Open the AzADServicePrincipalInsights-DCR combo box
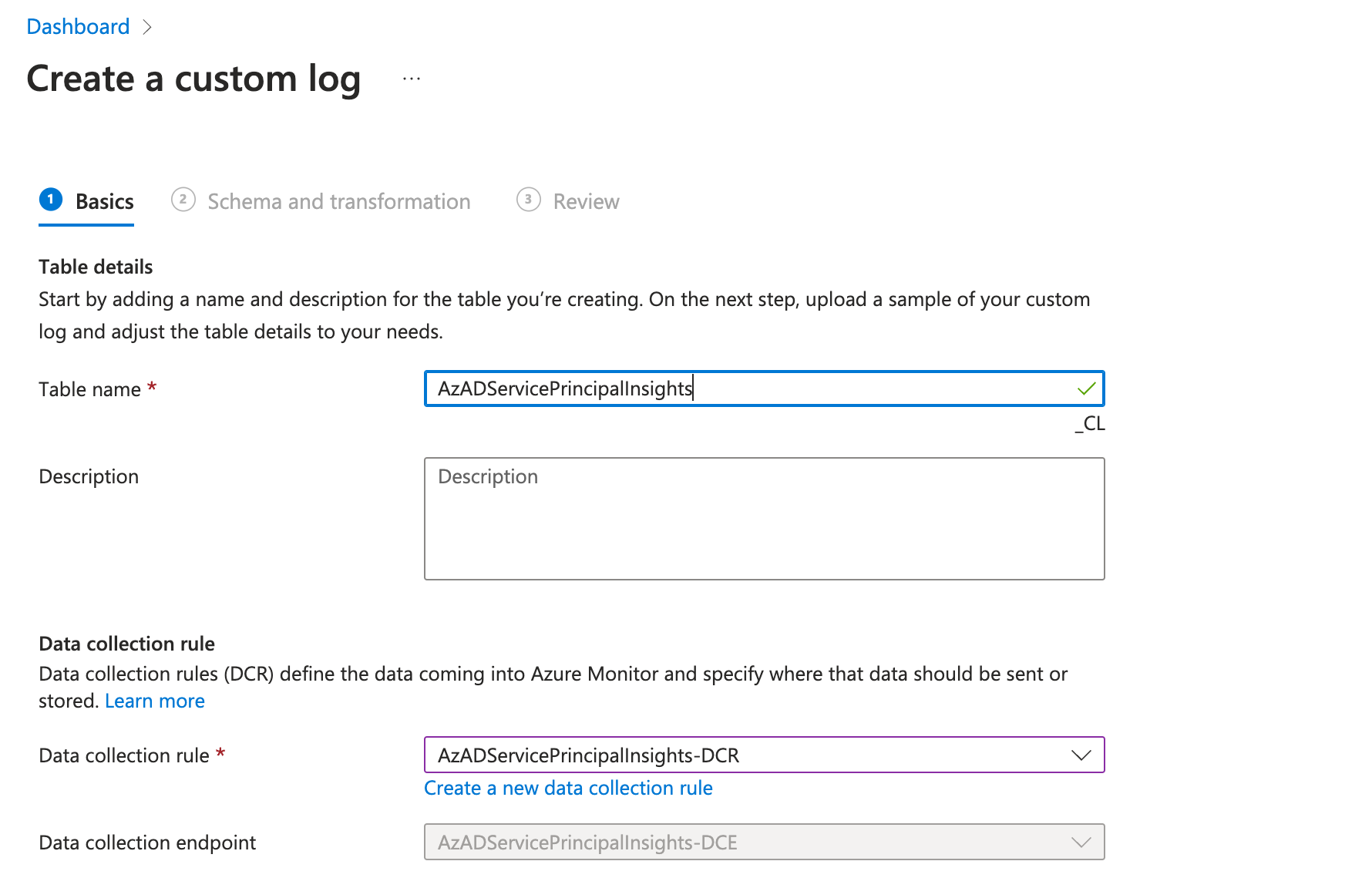 click(x=764, y=755)
